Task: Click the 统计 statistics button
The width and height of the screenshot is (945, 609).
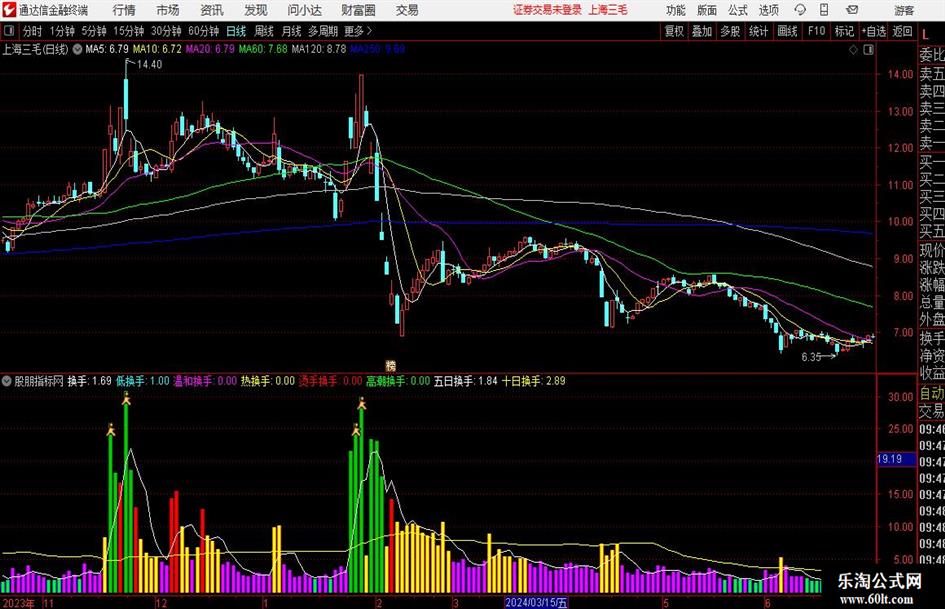Action: point(758,31)
